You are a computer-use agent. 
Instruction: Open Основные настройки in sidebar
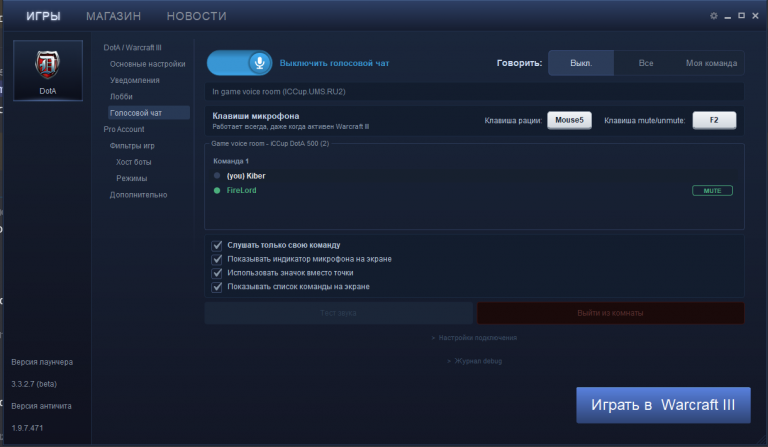(147, 64)
